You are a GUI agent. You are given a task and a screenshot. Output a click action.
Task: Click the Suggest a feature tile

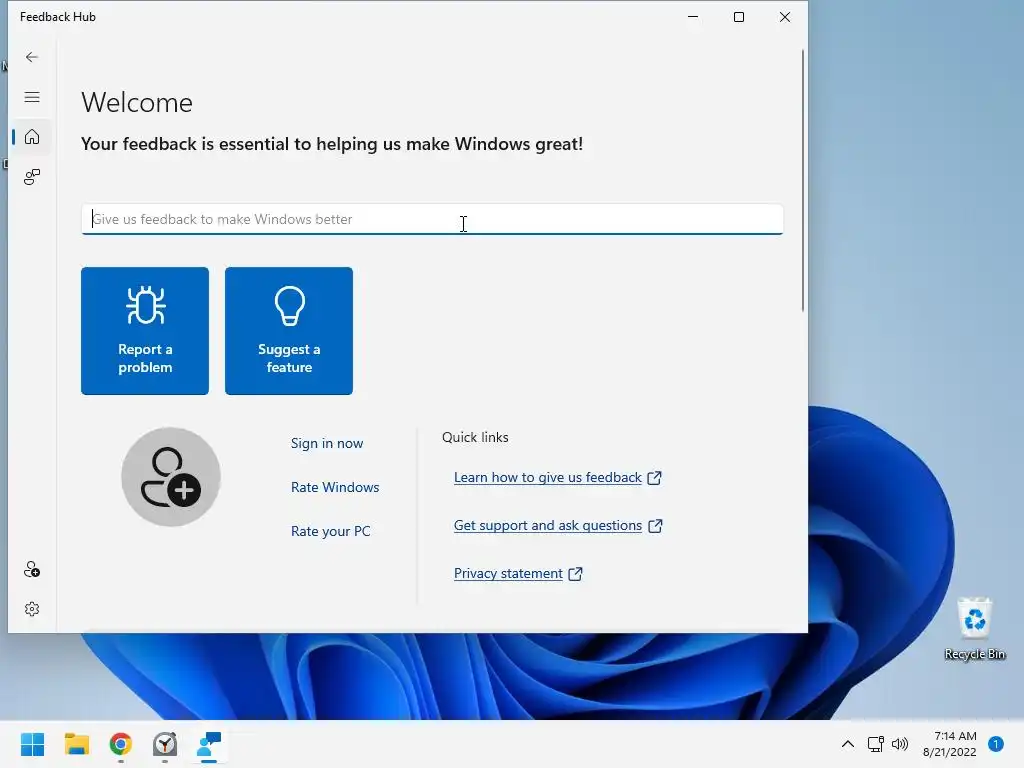(x=289, y=330)
